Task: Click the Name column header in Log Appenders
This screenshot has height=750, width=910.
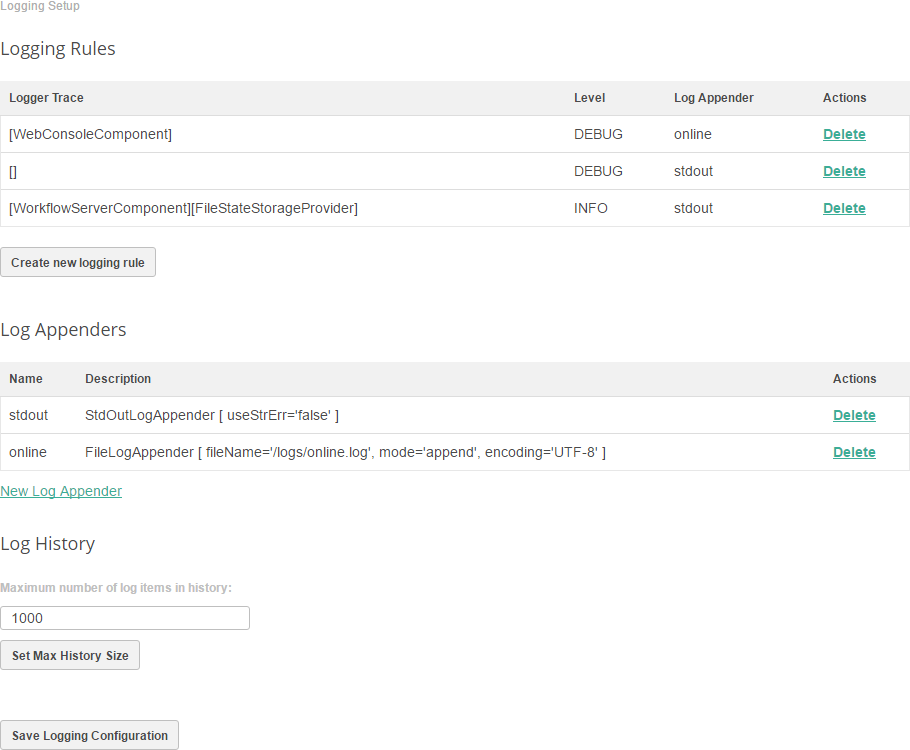Action: 26,379
